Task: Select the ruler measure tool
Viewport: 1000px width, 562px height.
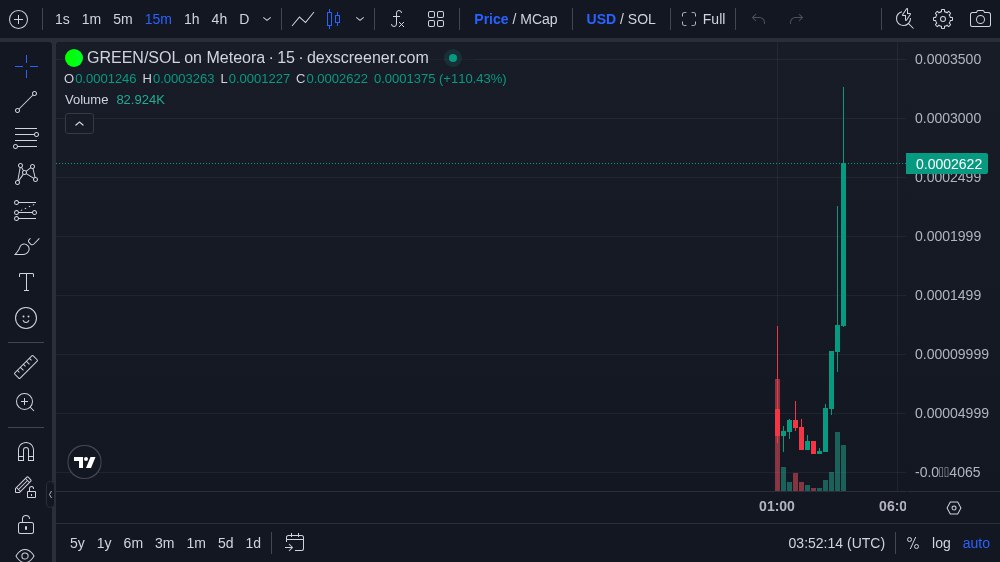Action: pos(26,366)
